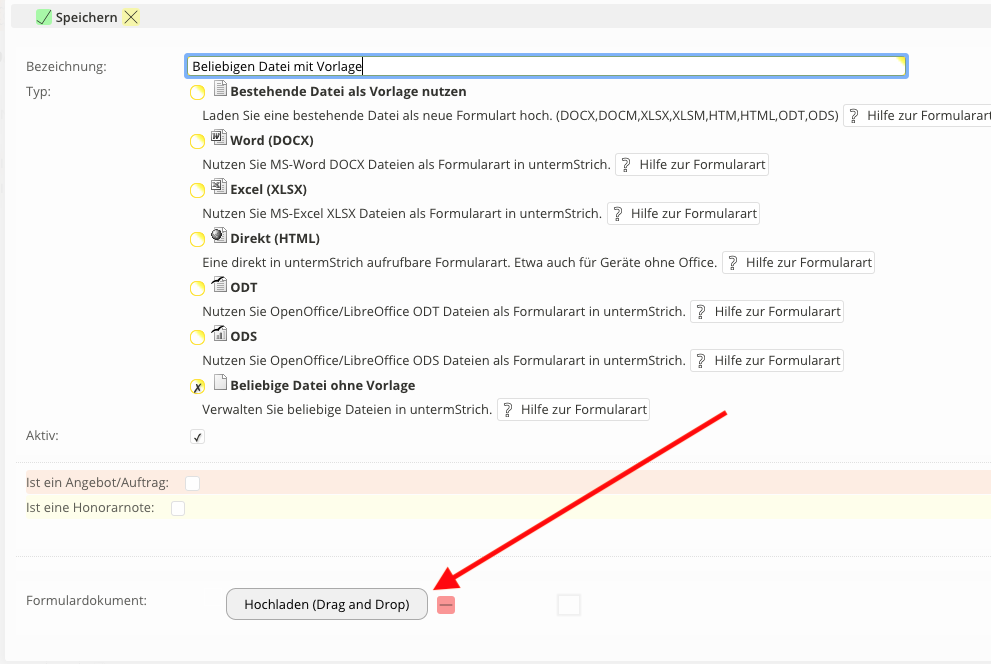Select the Bestehende Datei als Vorlage radio
Screen dimensions: 991x664
(198, 92)
